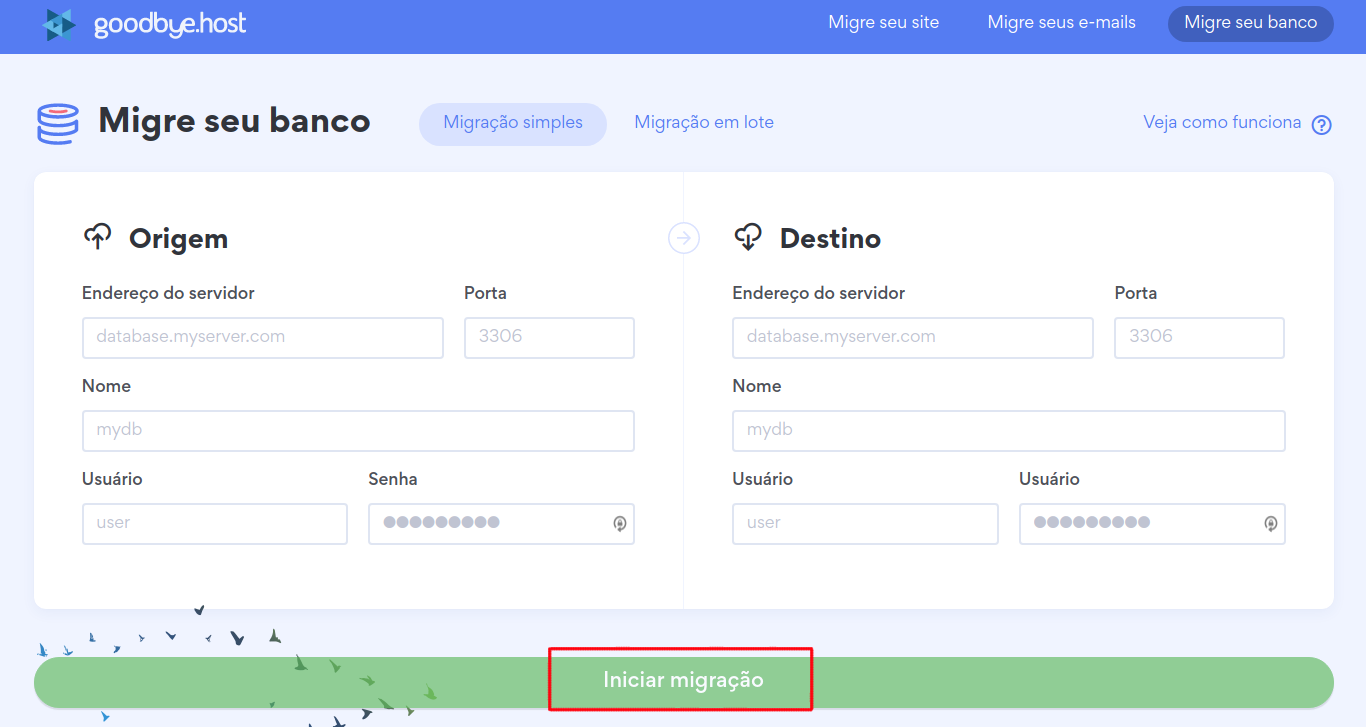This screenshot has width=1366, height=727.
Task: Click the help question mark icon
Action: pyautogui.click(x=1321, y=125)
